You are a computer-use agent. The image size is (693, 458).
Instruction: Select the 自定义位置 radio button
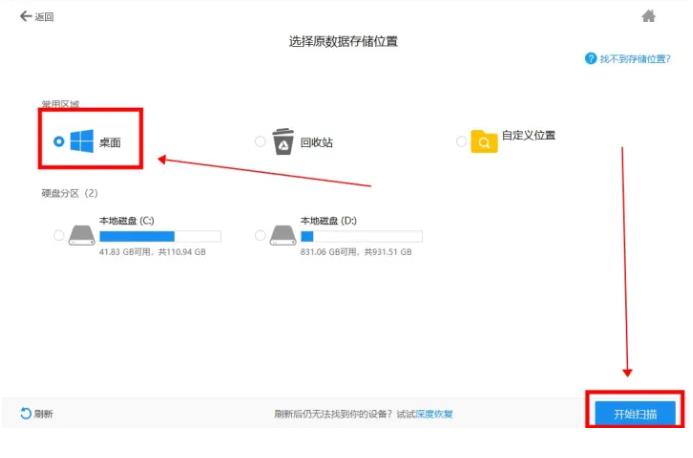coord(461,141)
